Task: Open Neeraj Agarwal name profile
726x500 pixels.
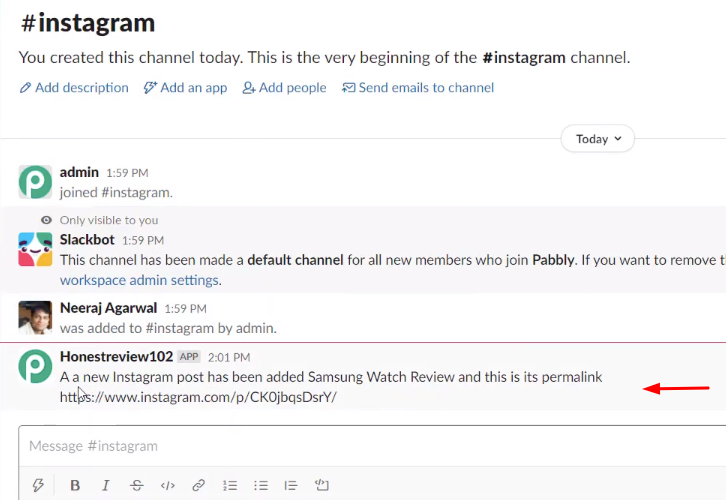Action: coord(108,308)
